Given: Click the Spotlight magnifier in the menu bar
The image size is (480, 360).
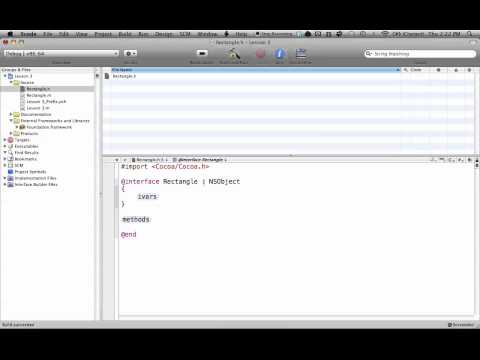Looking at the screenshot, I should click(470, 34).
